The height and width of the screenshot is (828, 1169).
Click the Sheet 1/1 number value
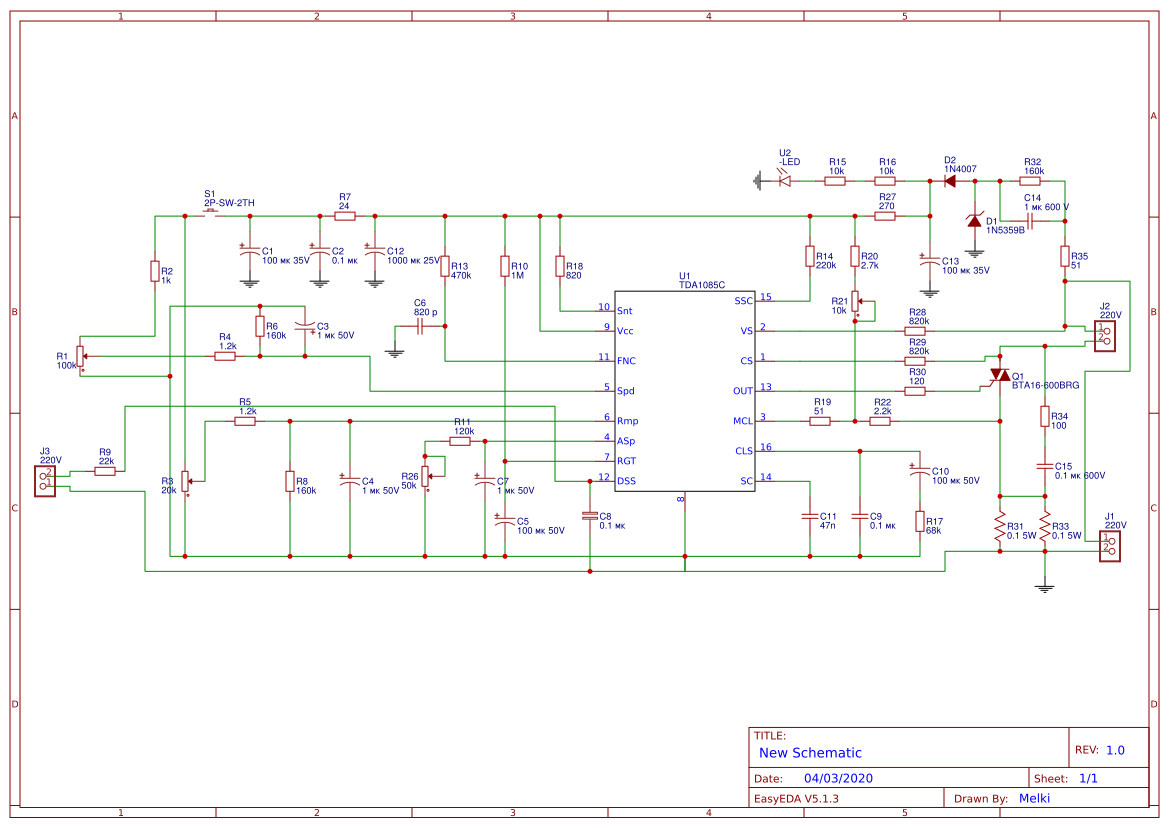(x=1089, y=778)
